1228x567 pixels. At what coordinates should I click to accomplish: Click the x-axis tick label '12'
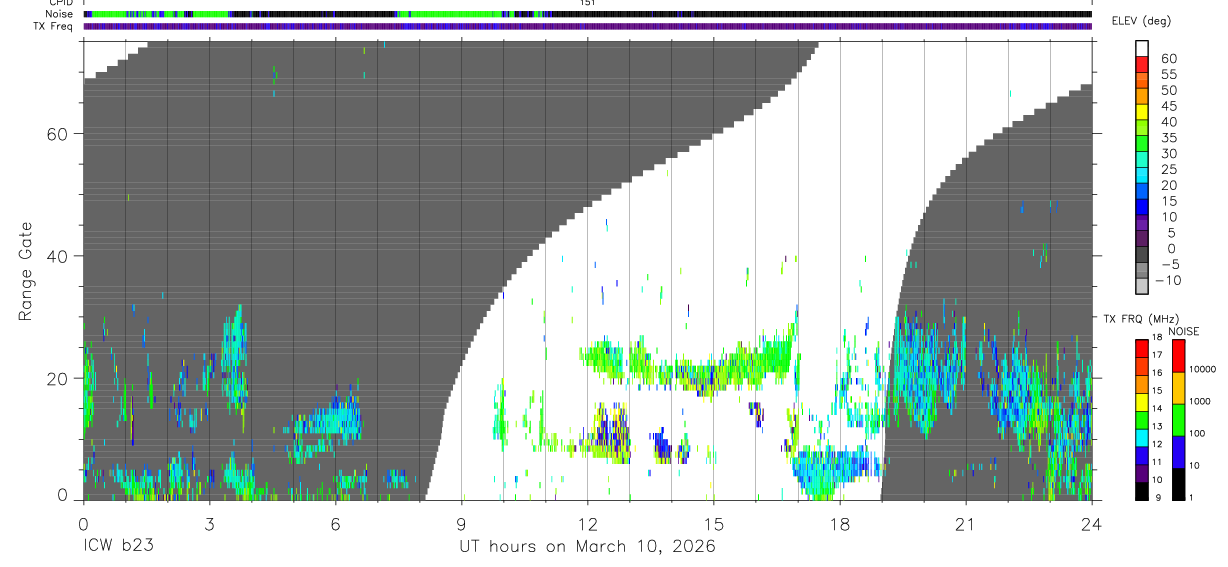587,523
